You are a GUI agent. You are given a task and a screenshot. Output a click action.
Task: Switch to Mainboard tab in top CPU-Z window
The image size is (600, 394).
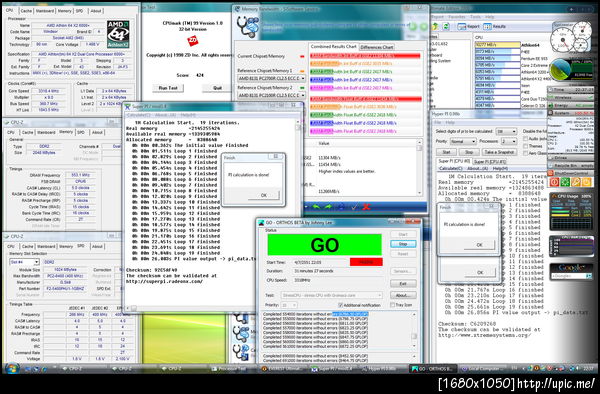click(45, 11)
